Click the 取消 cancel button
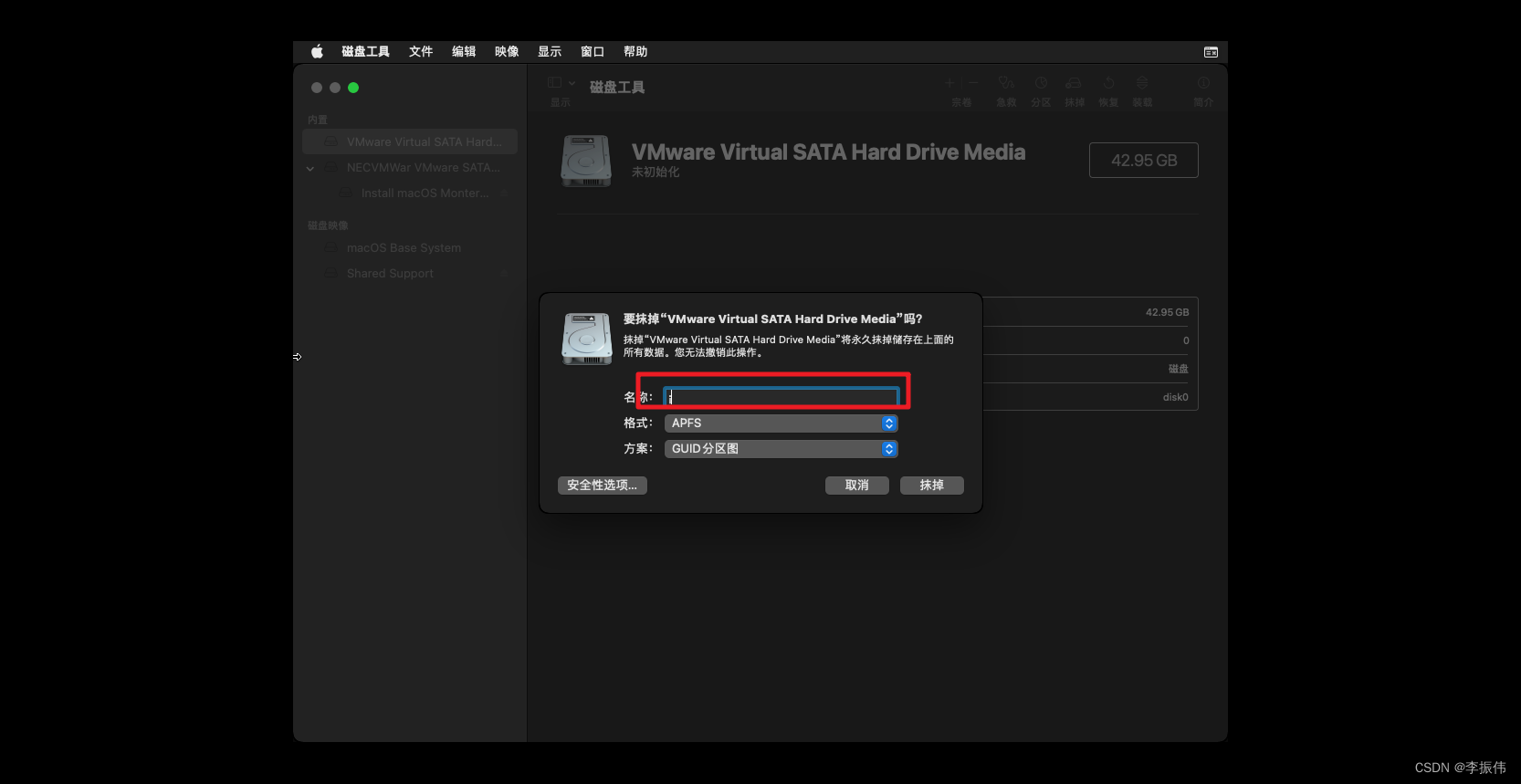Screen dimensions: 1521x784 856,486
